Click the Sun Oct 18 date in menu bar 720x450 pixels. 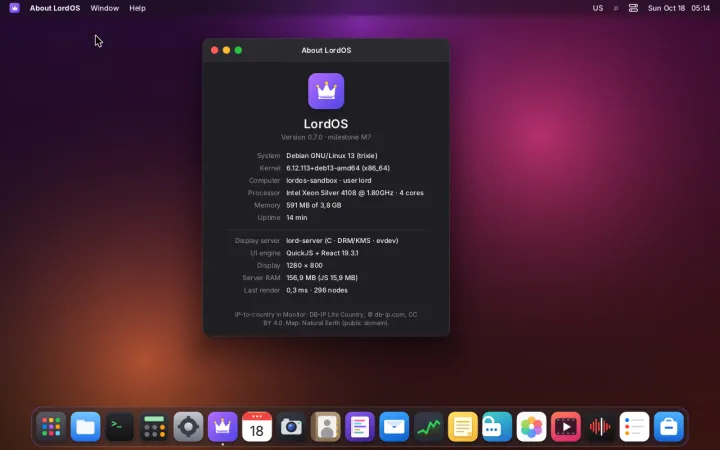[x=666, y=8]
